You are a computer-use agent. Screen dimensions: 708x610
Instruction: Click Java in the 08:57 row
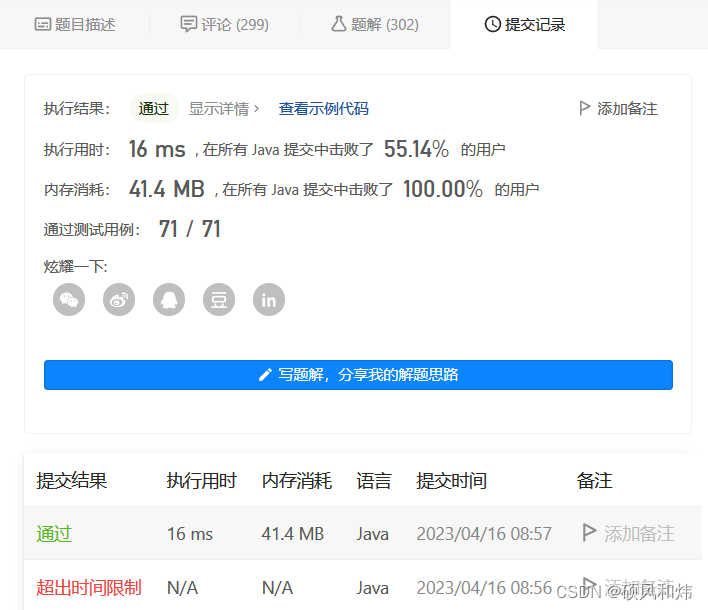coord(373,534)
